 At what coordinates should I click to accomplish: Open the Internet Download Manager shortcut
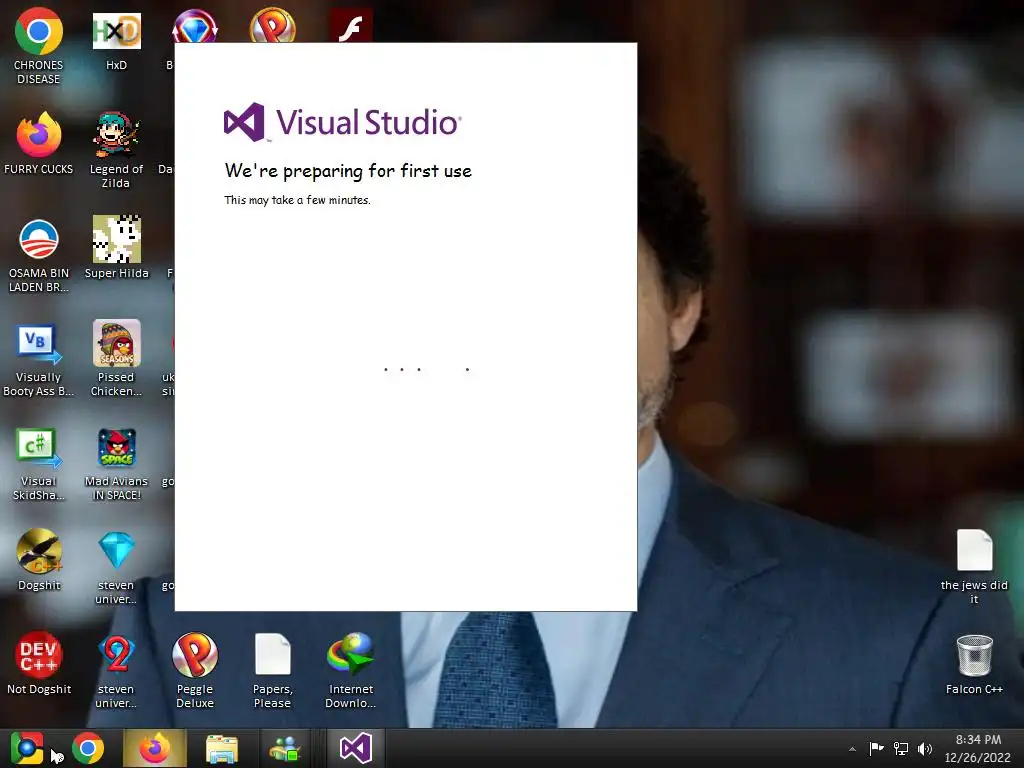coord(351,670)
